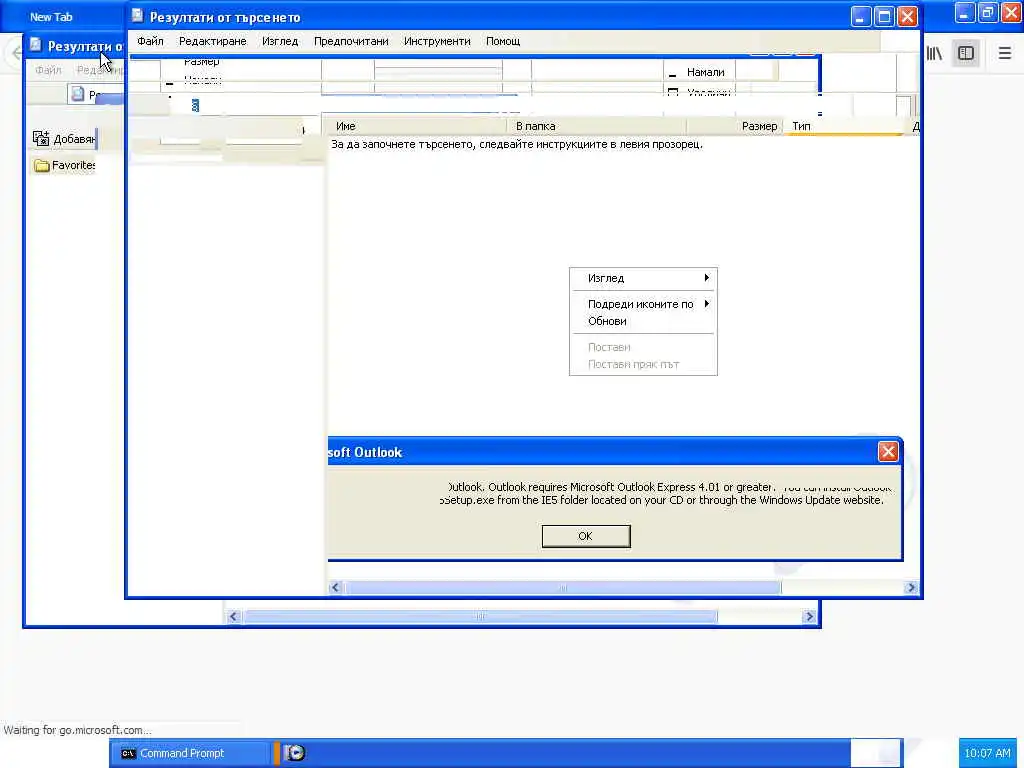The image size is (1024, 768).
Task: Close the Outlook error dialog
Action: point(888,452)
